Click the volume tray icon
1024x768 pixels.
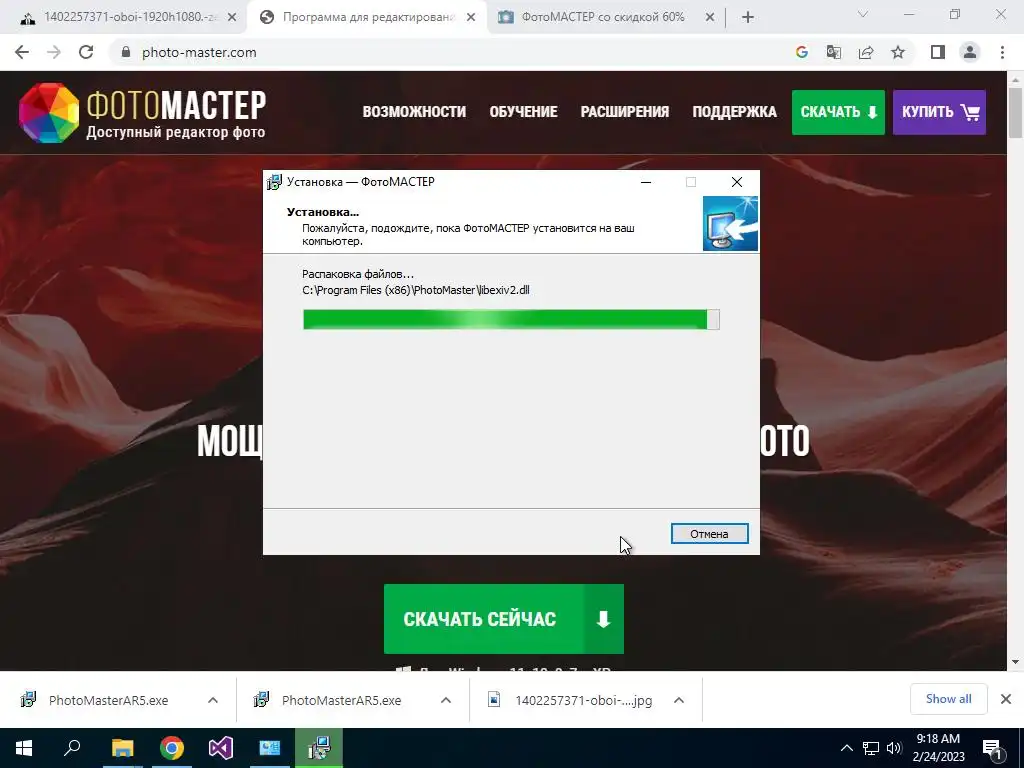pyautogui.click(x=894, y=748)
